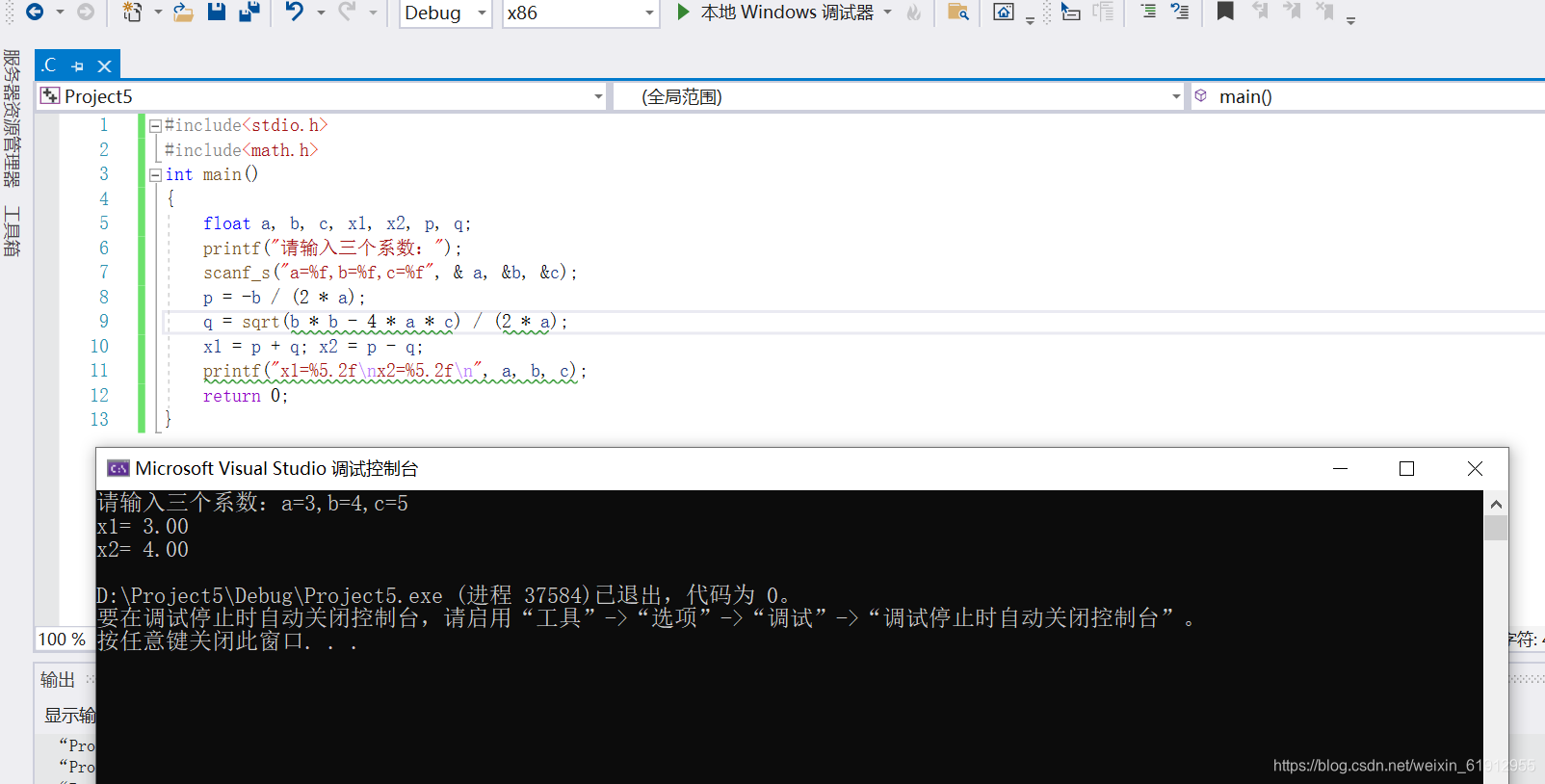This screenshot has width=1545, height=784.
Task: Pin the .C document tab
Action: (78, 66)
